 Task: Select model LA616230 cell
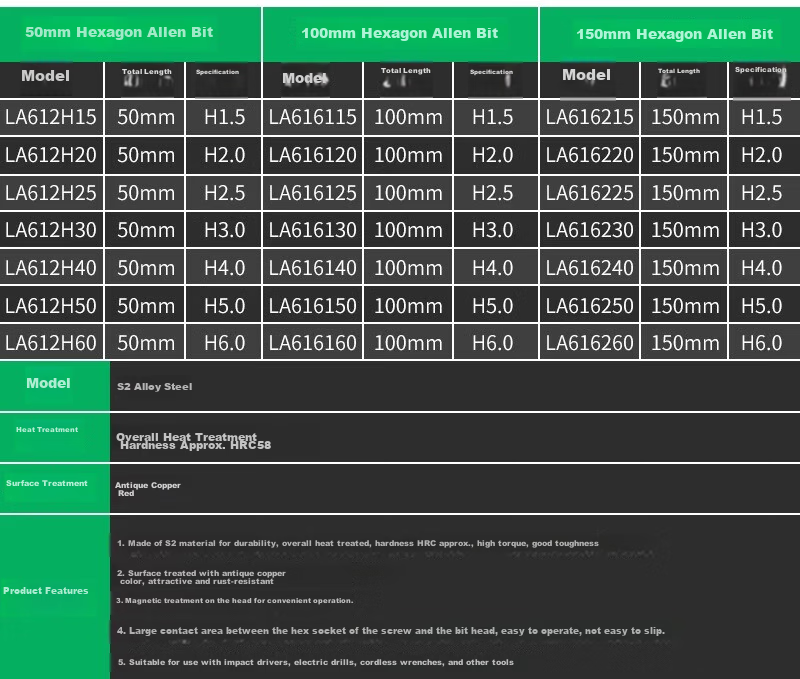(589, 230)
